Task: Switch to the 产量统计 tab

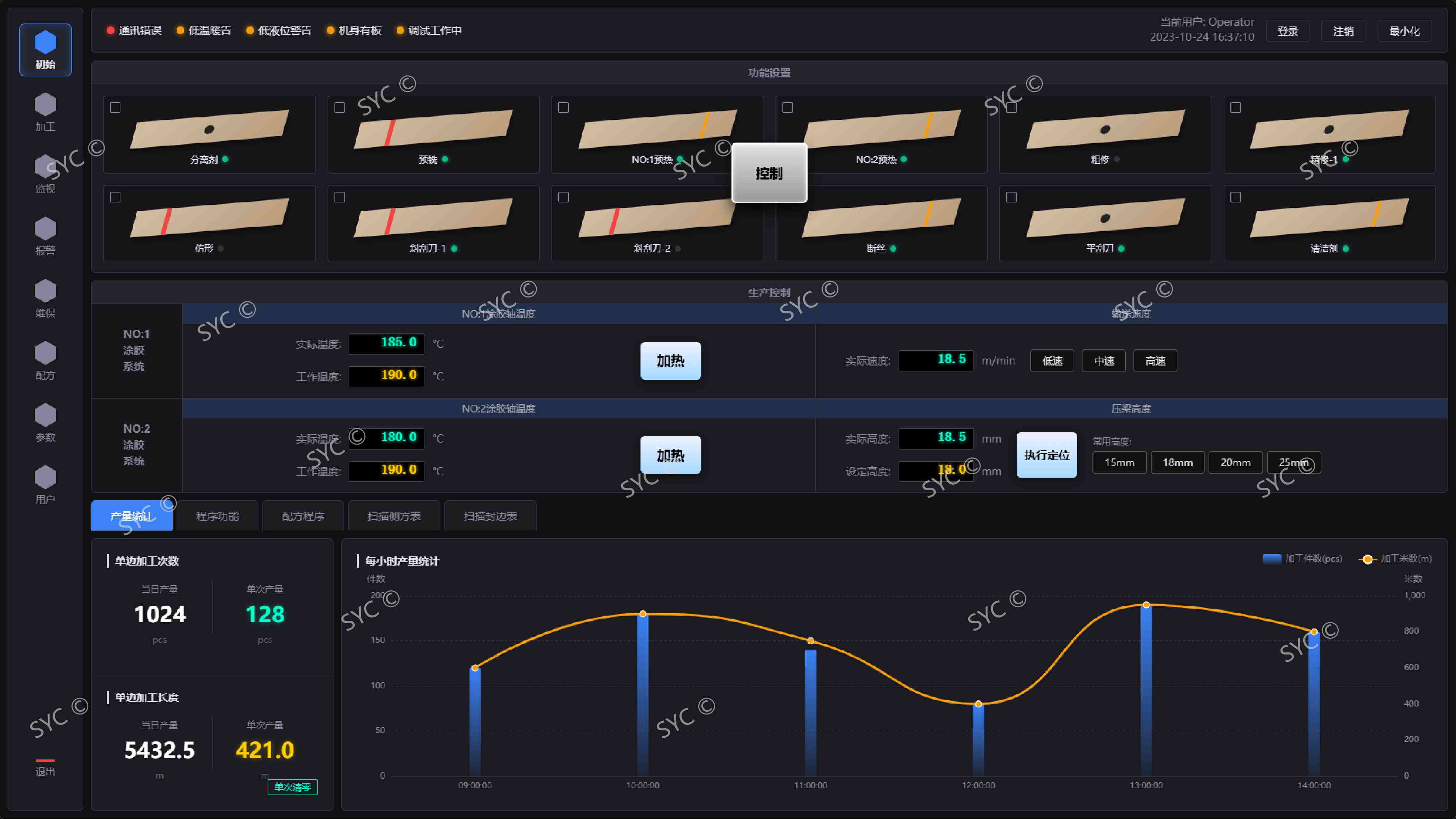Action: 132,516
